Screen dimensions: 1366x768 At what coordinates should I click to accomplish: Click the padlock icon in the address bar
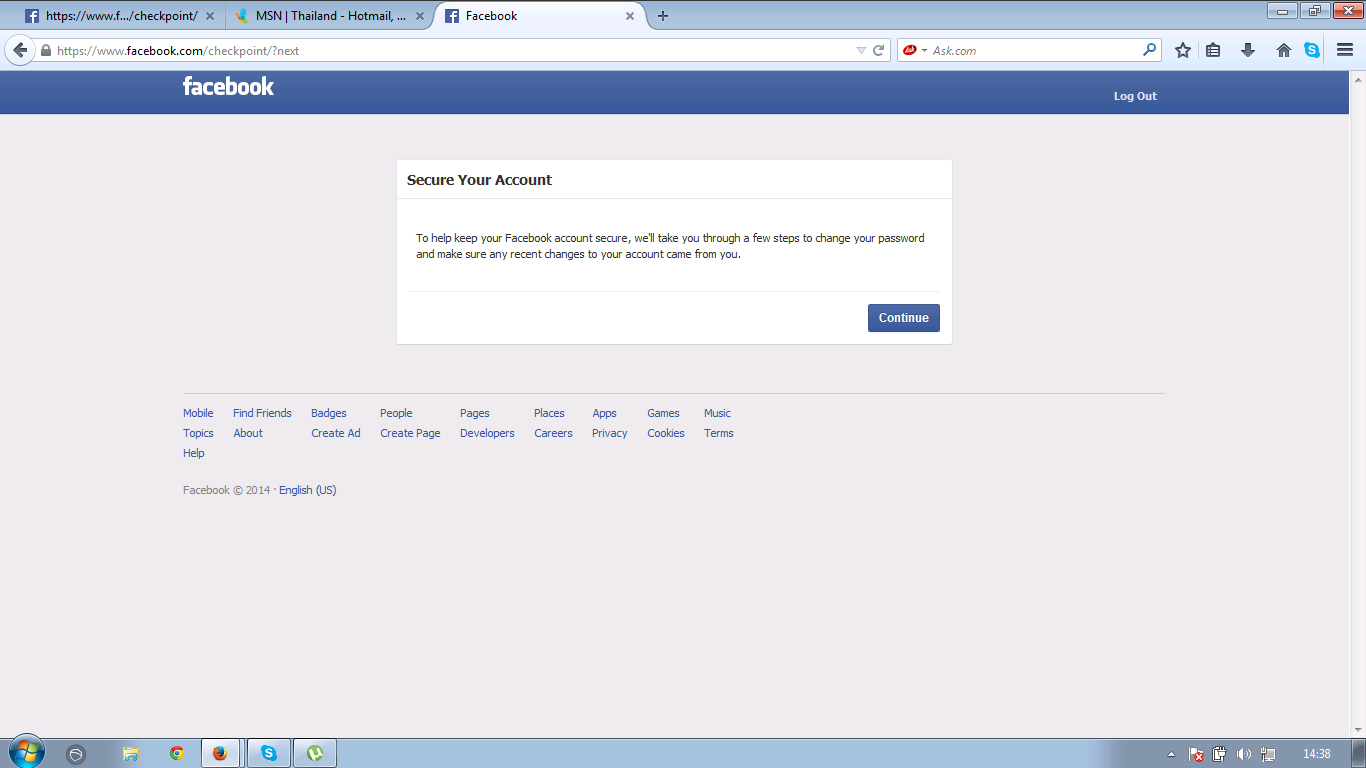point(45,50)
